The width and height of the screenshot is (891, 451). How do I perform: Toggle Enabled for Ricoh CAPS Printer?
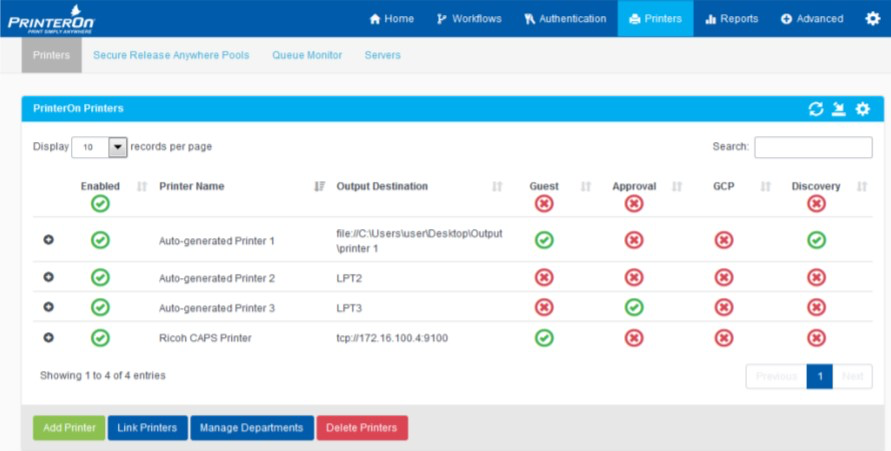[x=100, y=338]
